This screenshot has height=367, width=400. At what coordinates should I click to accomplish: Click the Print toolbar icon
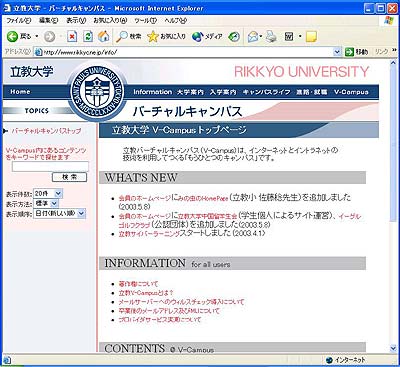(271, 36)
